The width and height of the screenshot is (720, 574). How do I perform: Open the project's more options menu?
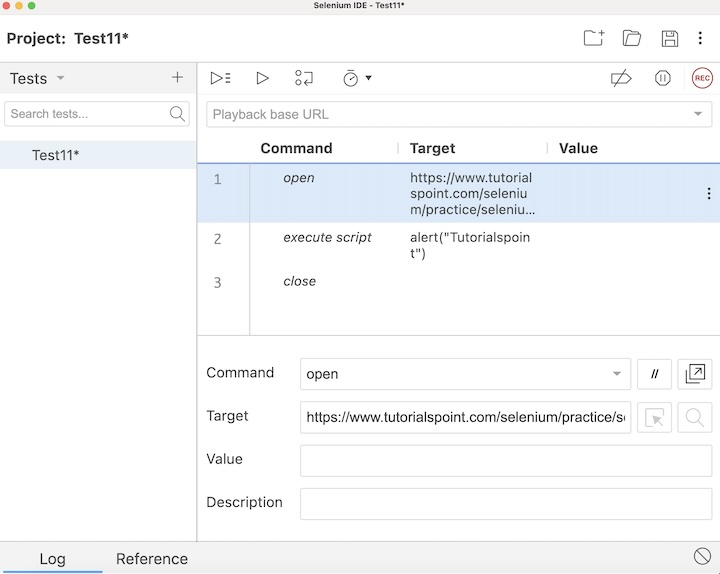pos(700,38)
